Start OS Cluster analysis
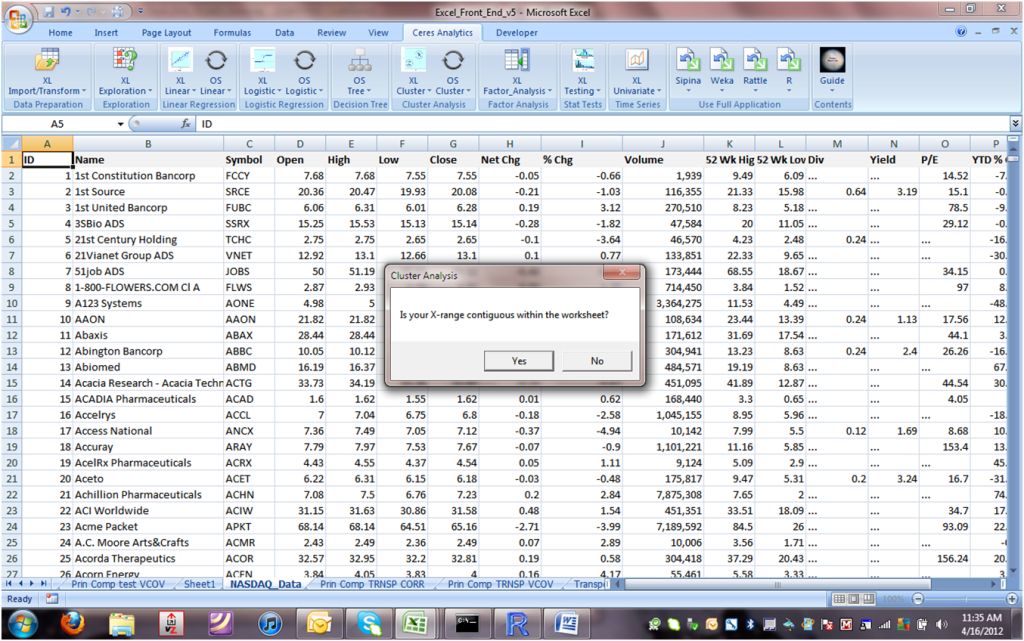The height and width of the screenshot is (641, 1024). click(x=453, y=72)
